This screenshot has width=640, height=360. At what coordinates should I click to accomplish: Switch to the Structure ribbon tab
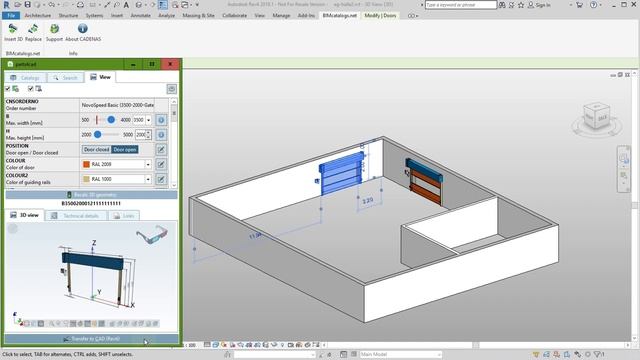[x=68, y=16]
